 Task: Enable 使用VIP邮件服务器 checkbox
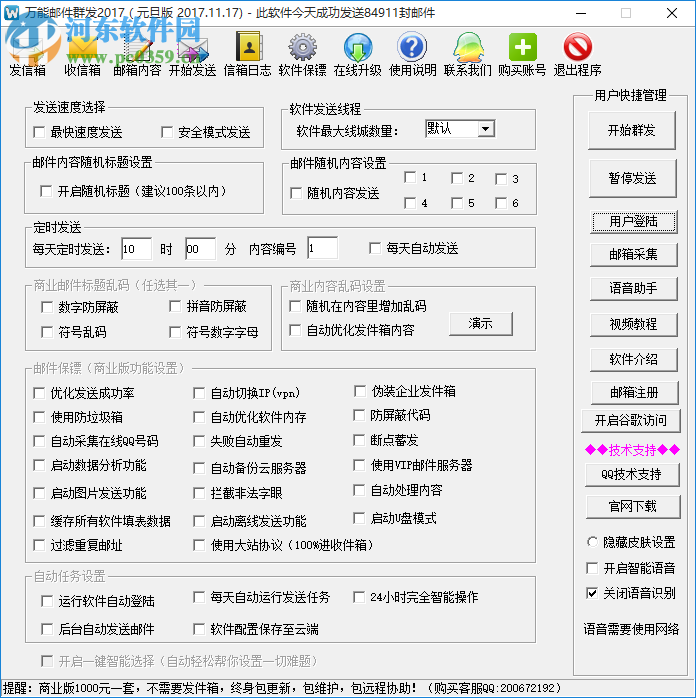[359, 465]
